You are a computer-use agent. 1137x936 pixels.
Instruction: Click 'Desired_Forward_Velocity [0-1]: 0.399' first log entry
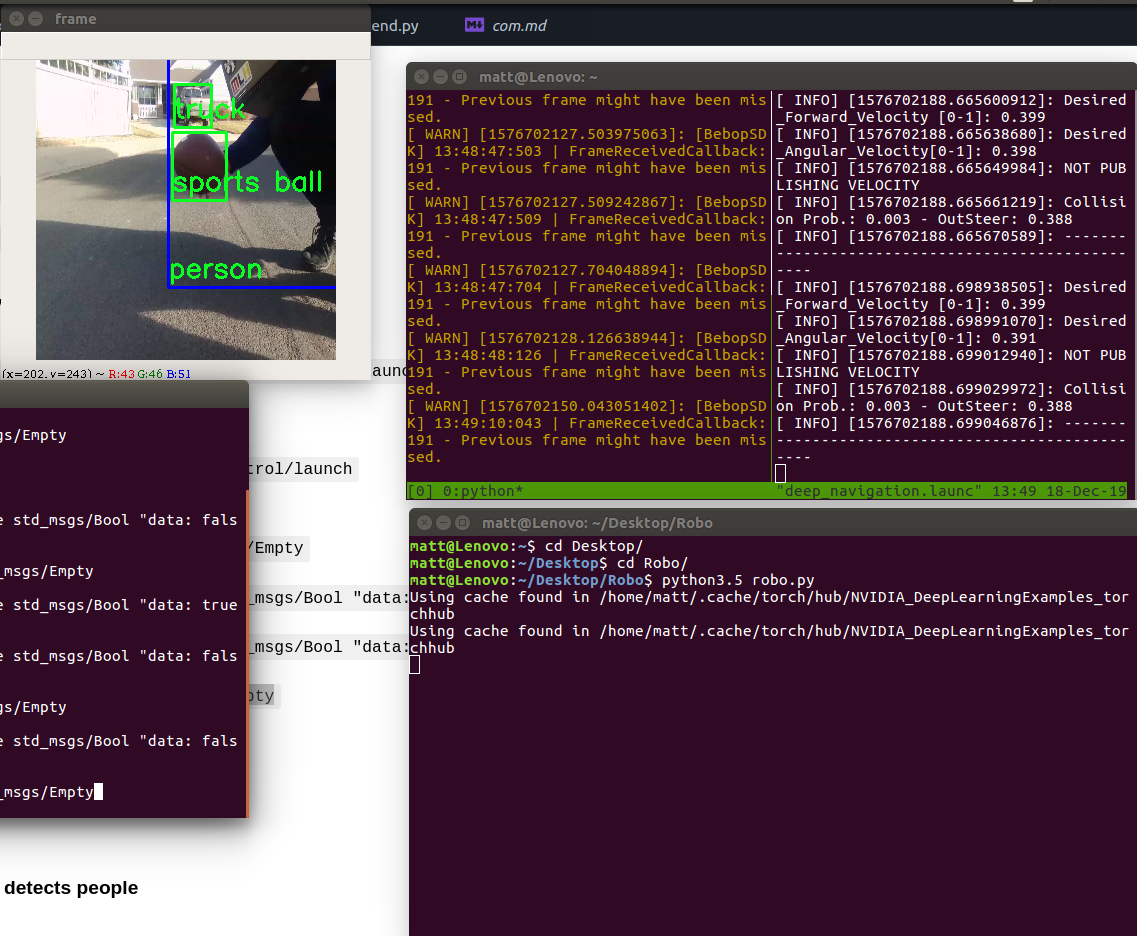(x=951, y=108)
